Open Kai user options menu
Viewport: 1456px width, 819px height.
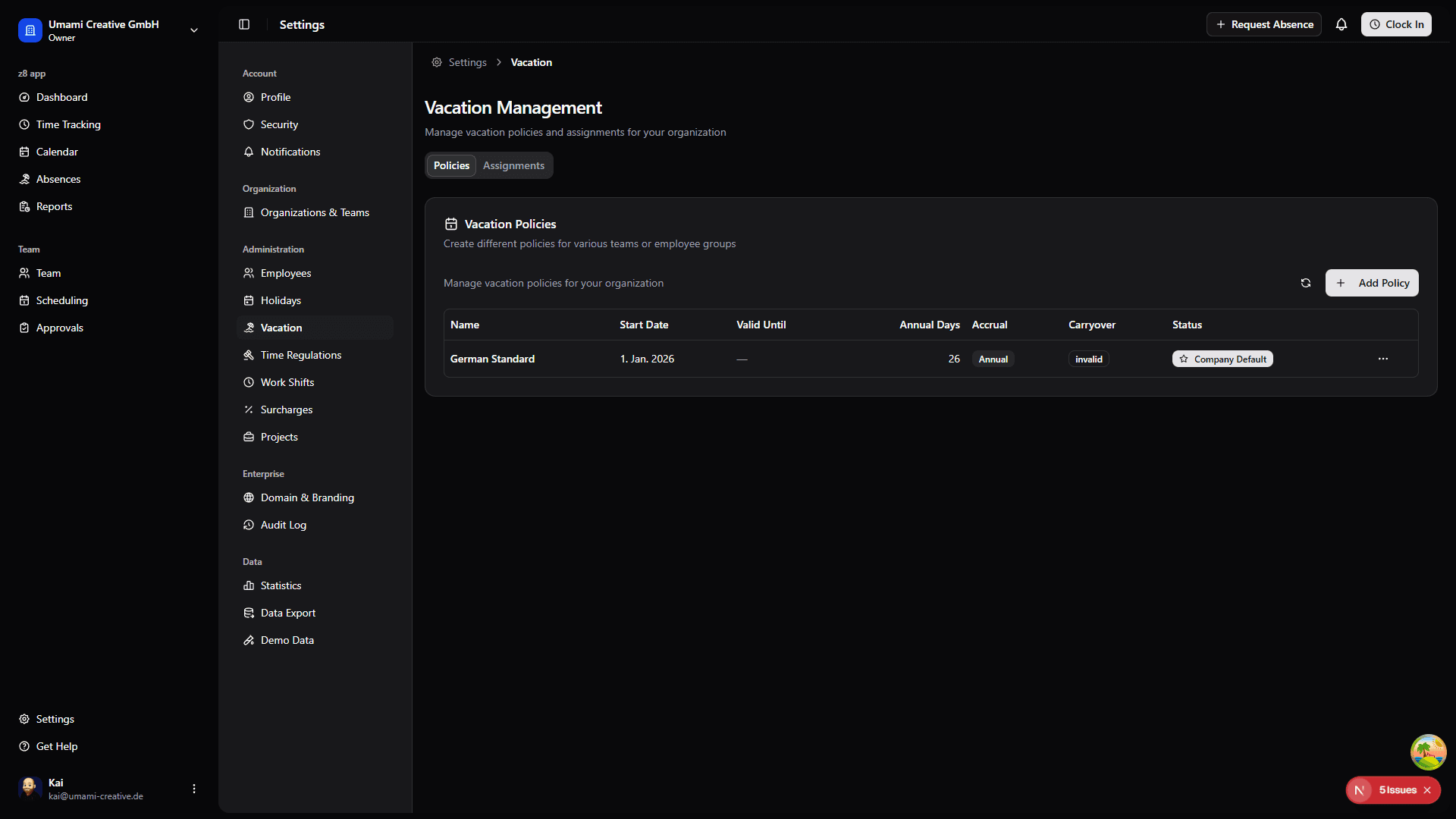pos(194,789)
